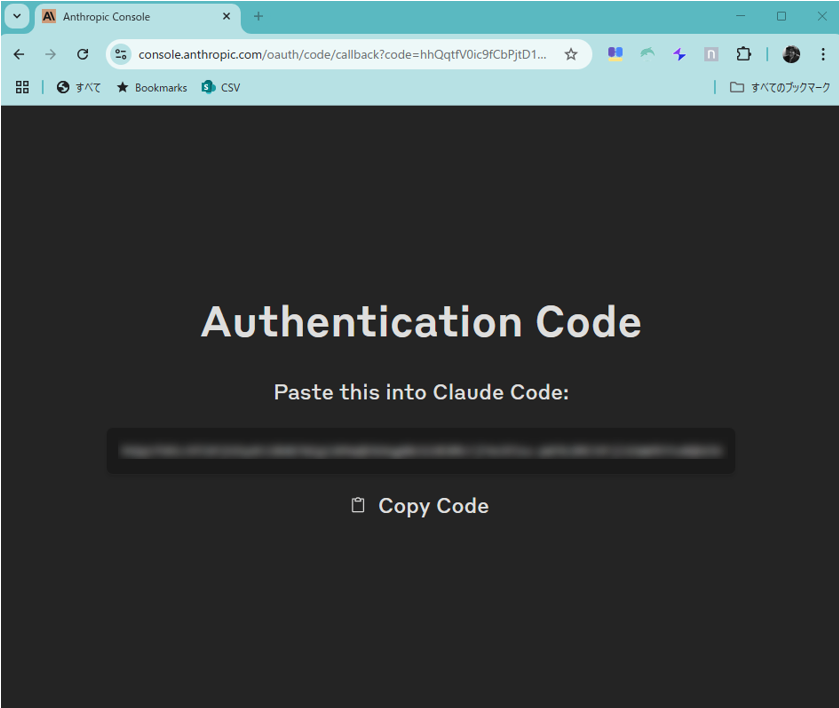Open the gray 'n' extension icon
The width and height of the screenshot is (839, 708).
(711, 54)
